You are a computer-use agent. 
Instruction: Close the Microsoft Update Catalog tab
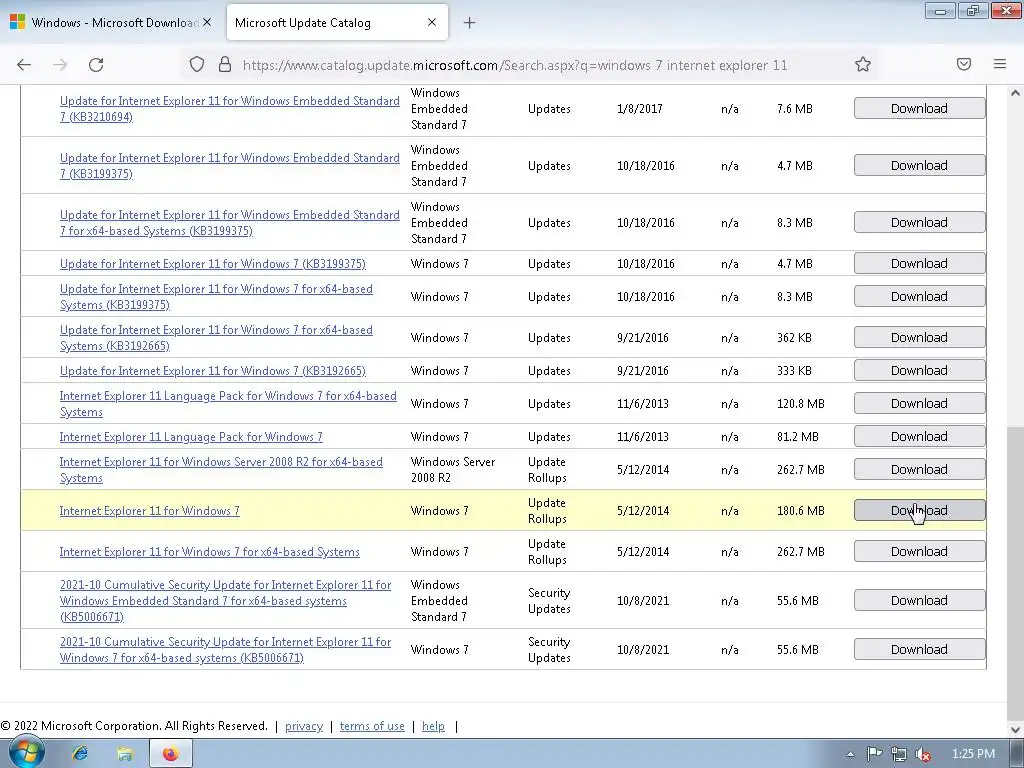[432, 22]
